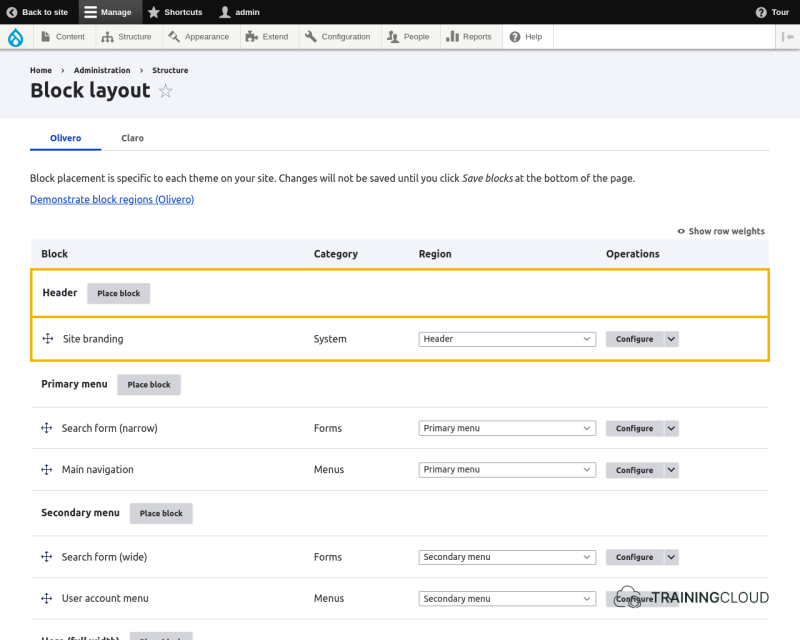The height and width of the screenshot is (640, 800).
Task: Open the Content admin section
Action: [64, 37]
